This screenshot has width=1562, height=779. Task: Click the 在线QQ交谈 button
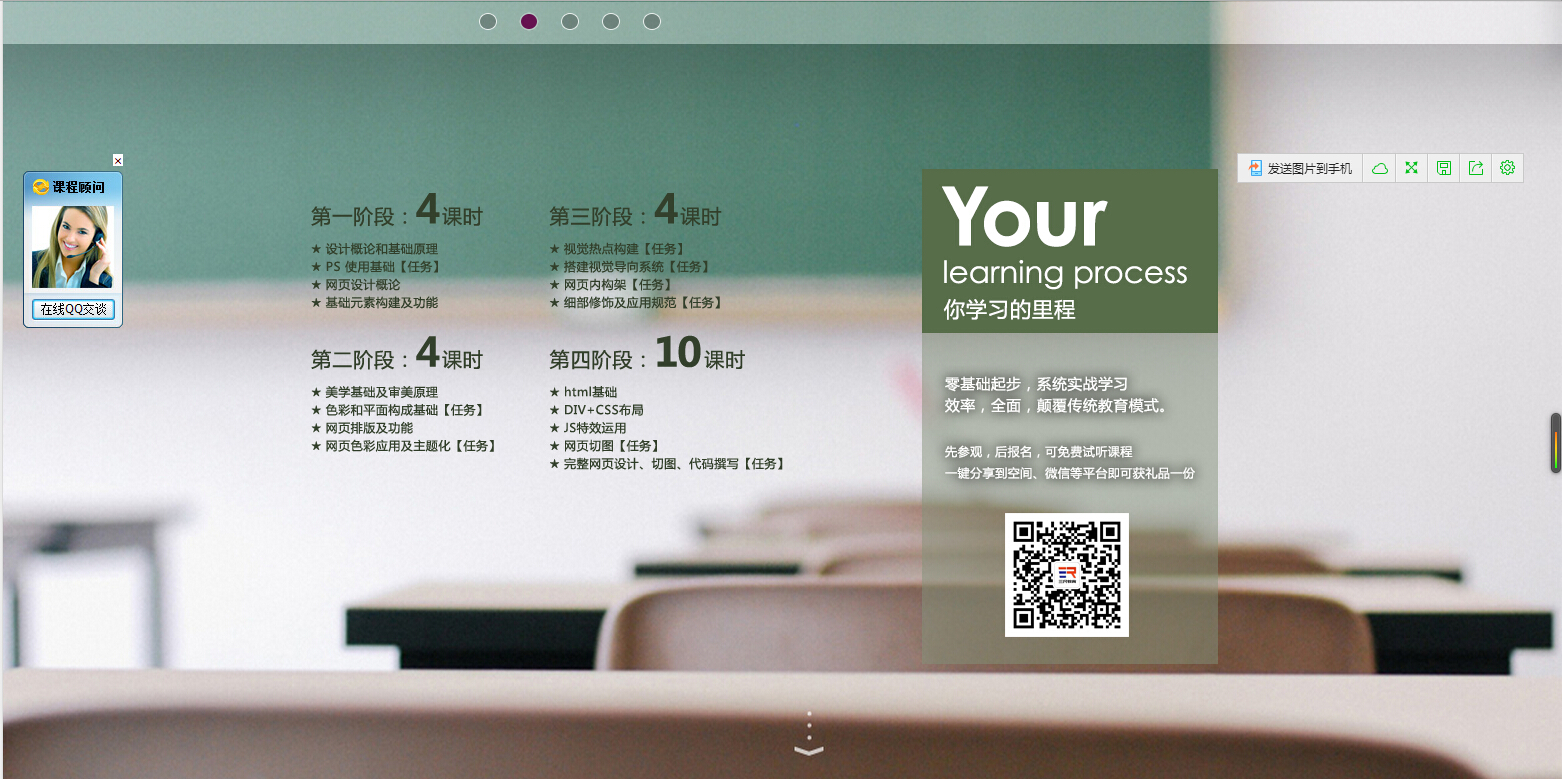pos(73,309)
